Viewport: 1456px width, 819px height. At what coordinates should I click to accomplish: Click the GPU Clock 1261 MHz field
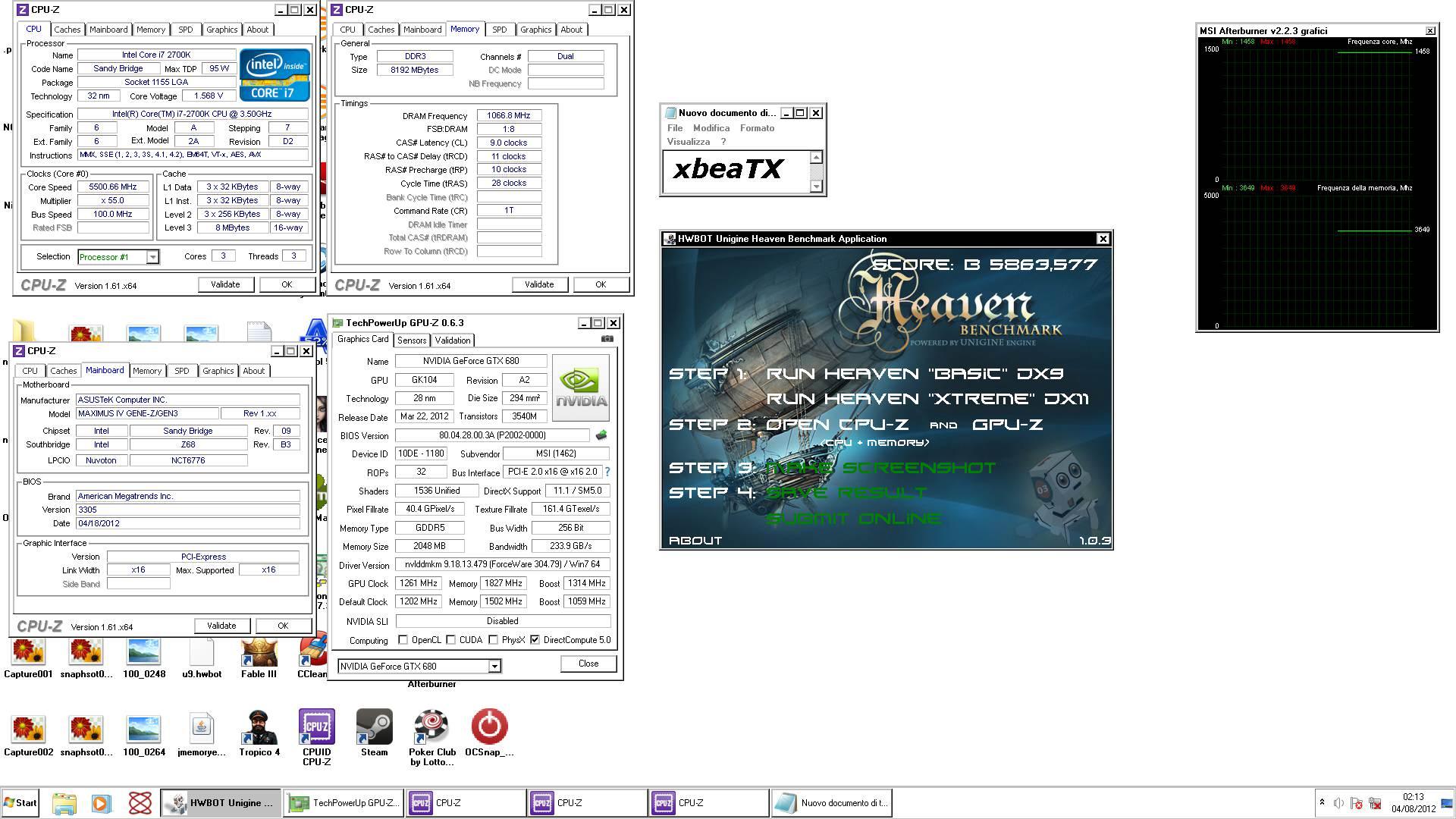418,584
